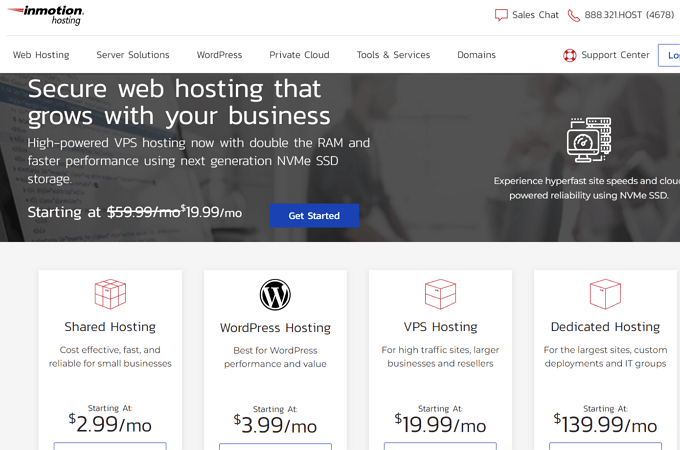
Task: Click the button under WordPress Hosting price
Action: (x=275, y=447)
